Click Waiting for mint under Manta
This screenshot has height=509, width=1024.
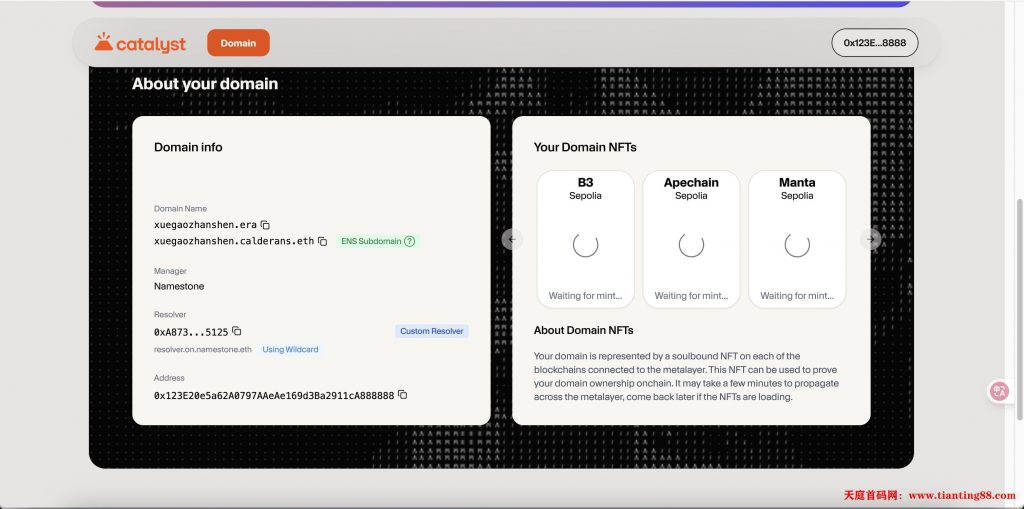click(x=797, y=295)
